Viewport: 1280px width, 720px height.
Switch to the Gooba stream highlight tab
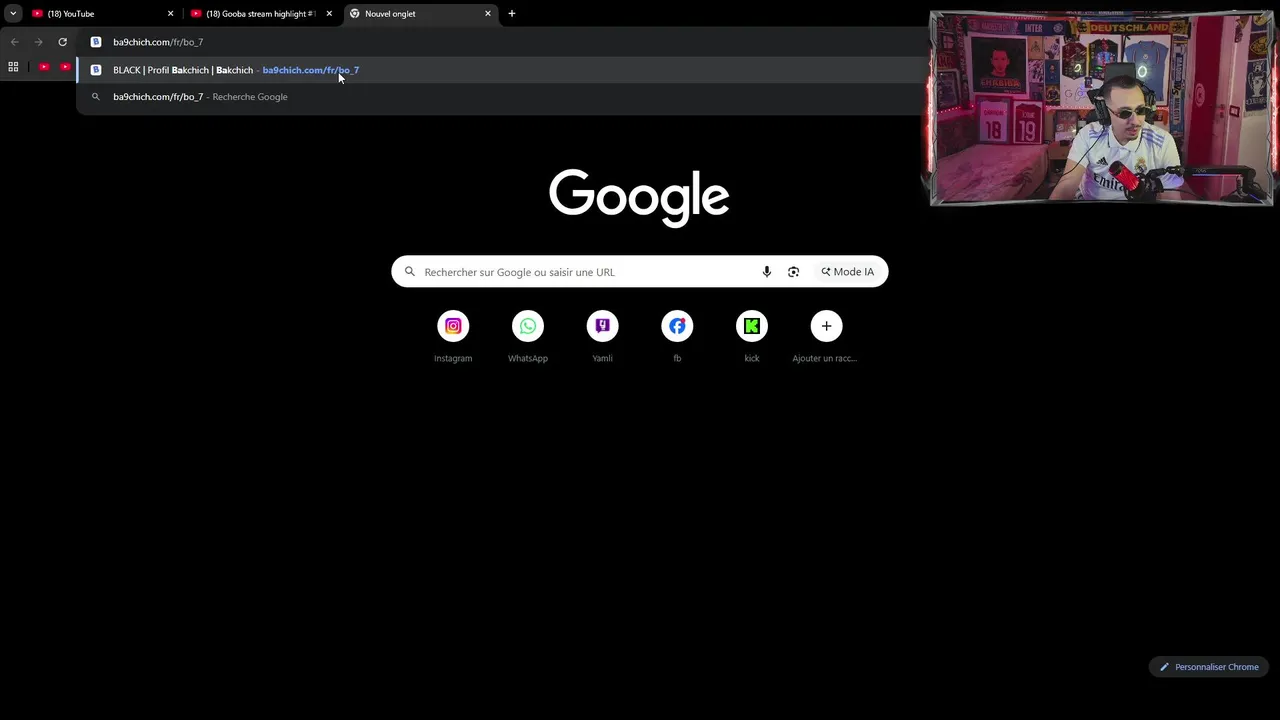point(261,14)
